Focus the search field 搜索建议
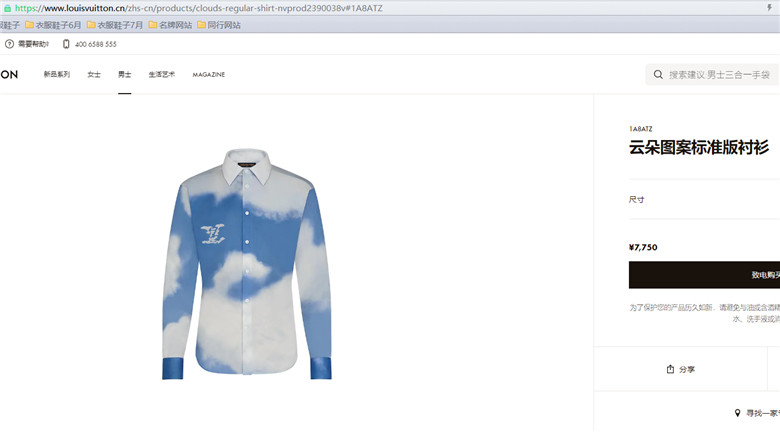The image size is (780, 432). (x=712, y=75)
